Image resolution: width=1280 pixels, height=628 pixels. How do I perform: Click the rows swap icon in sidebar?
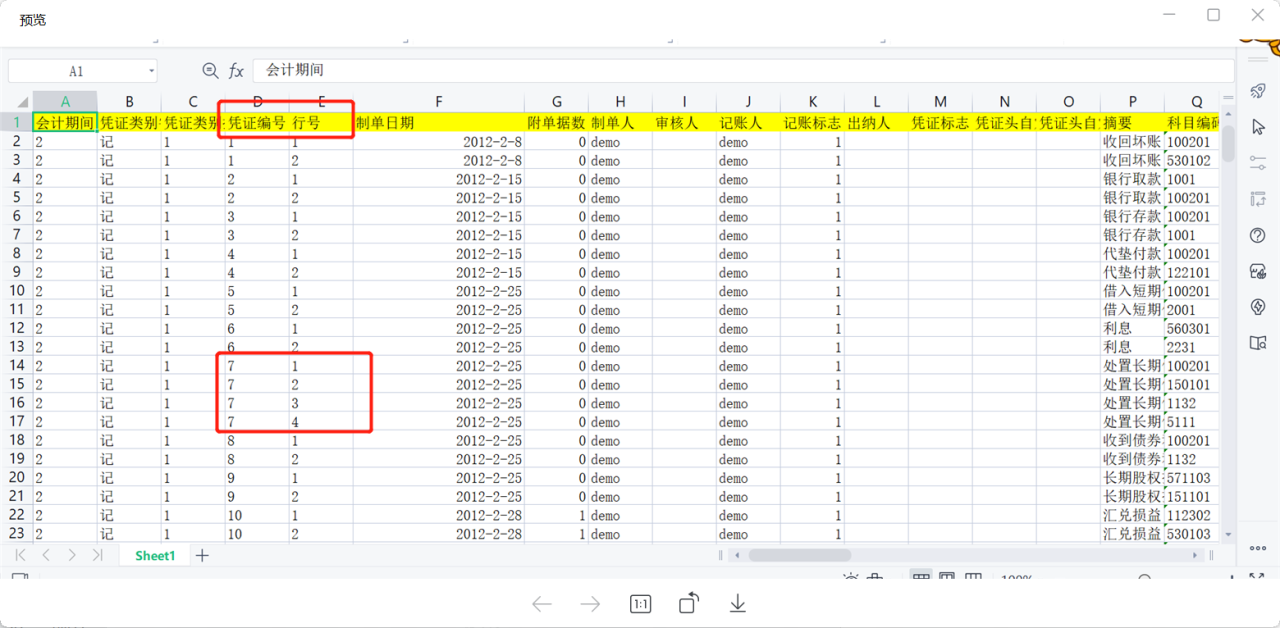pyautogui.click(x=1258, y=199)
